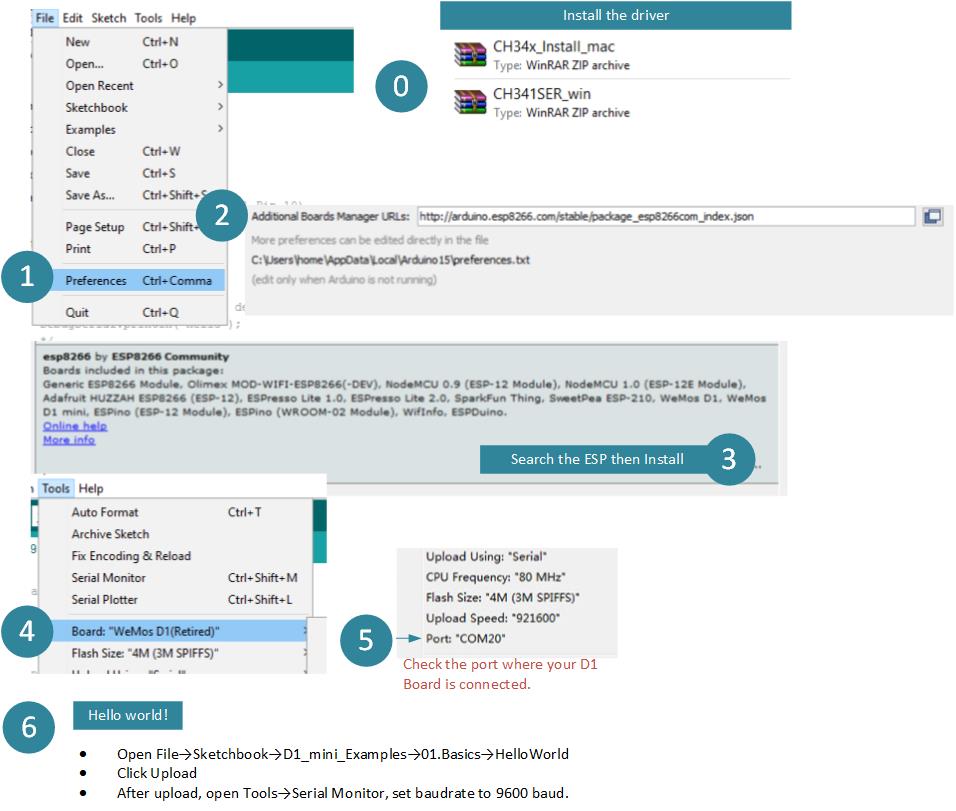Select the highlighted Preferences menu entry
Image resolution: width=956 pixels, height=811 pixels.
(x=139, y=280)
